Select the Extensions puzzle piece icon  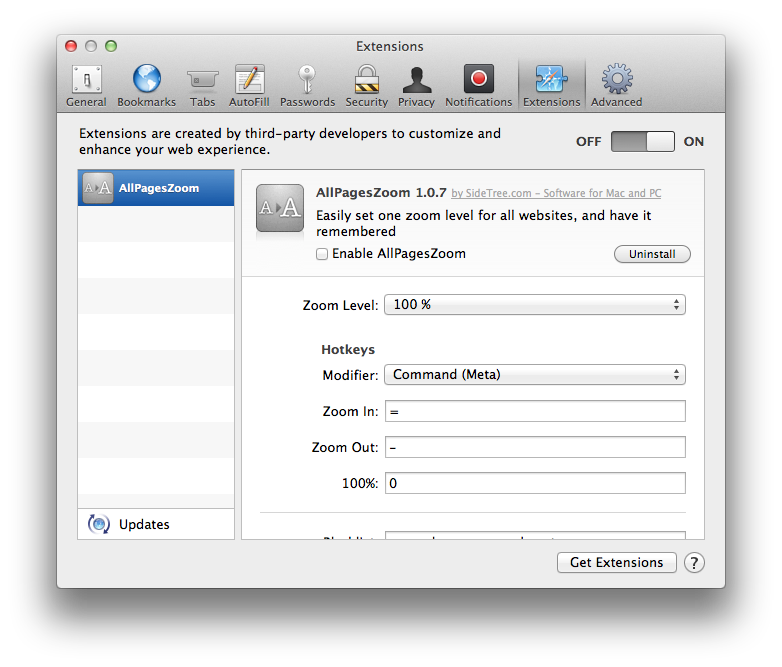tap(552, 78)
